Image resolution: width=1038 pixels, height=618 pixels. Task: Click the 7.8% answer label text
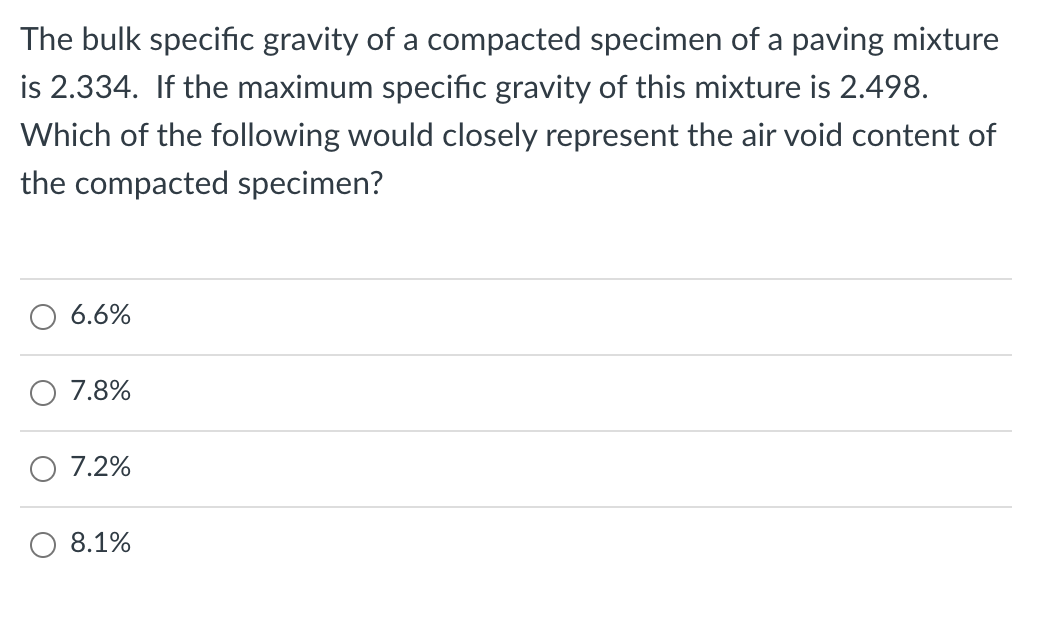pyautogui.click(x=99, y=392)
